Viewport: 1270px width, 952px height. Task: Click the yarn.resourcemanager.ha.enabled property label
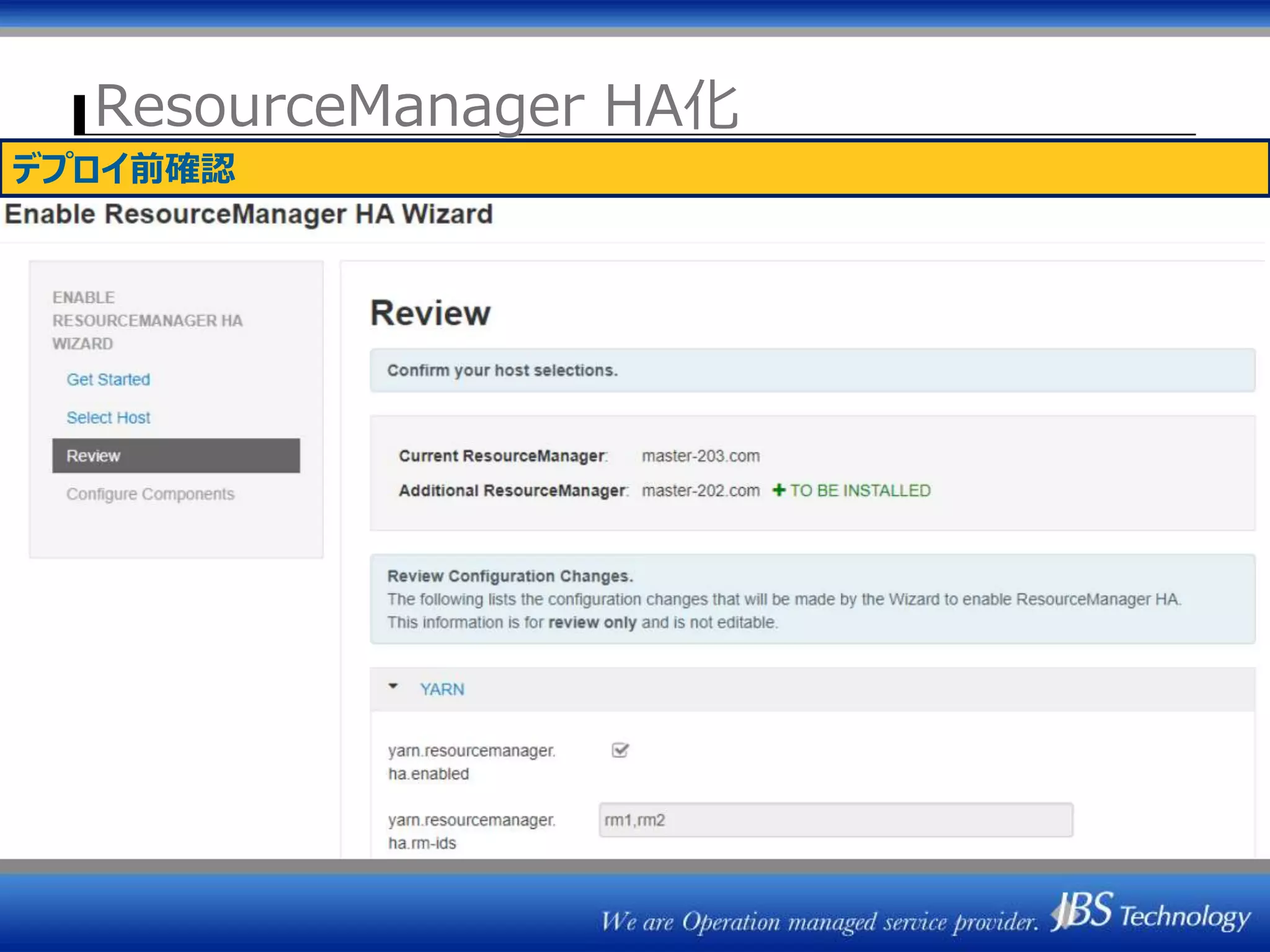tap(472, 762)
